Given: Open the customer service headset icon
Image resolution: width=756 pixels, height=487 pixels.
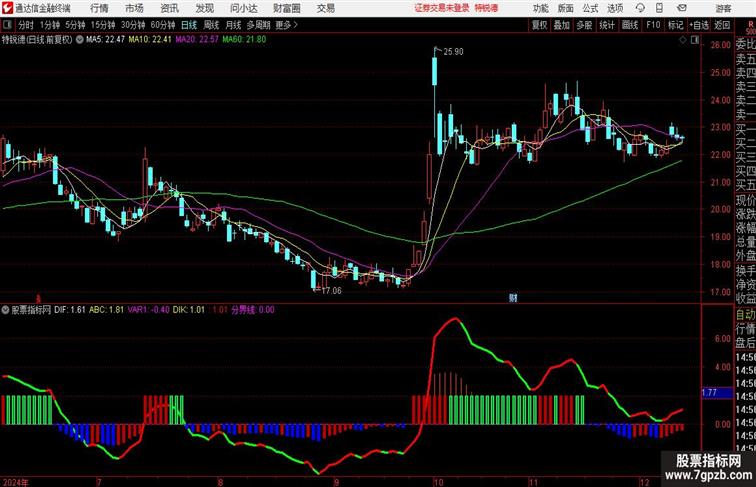Looking at the screenshot, I should click(x=640, y=8).
